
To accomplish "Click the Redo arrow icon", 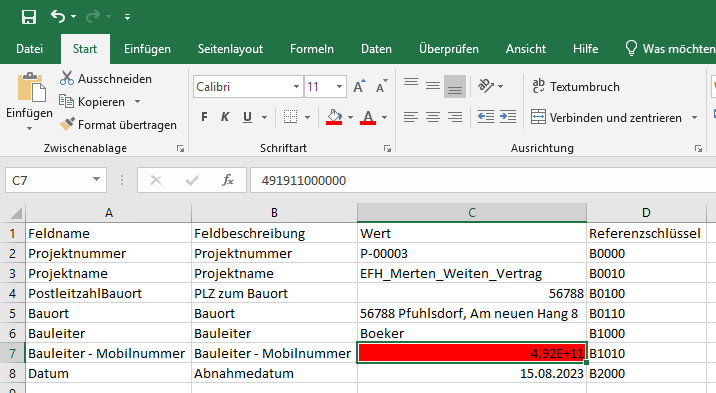I will 93,17.
